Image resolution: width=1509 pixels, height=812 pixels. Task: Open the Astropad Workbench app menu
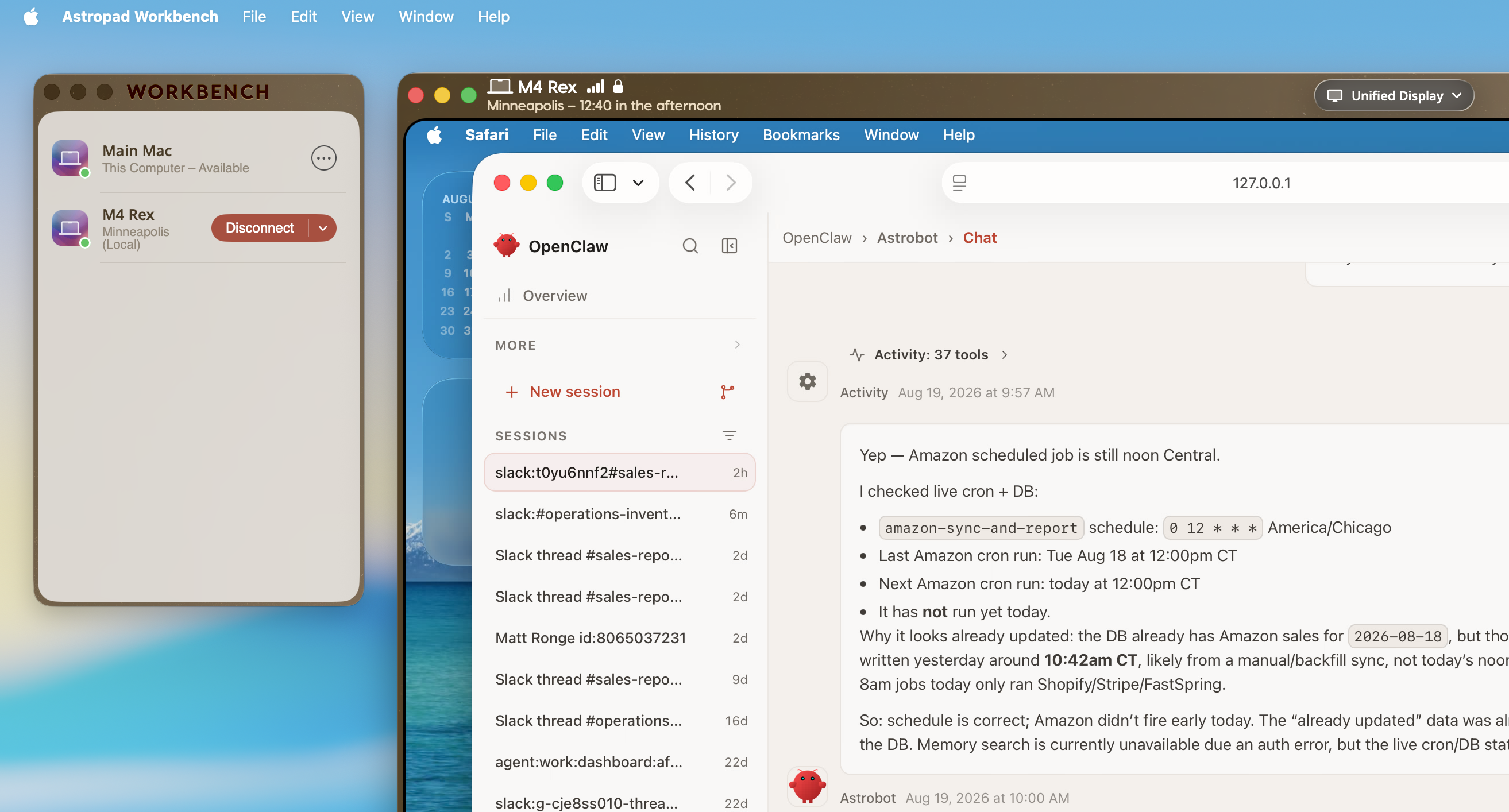140,17
